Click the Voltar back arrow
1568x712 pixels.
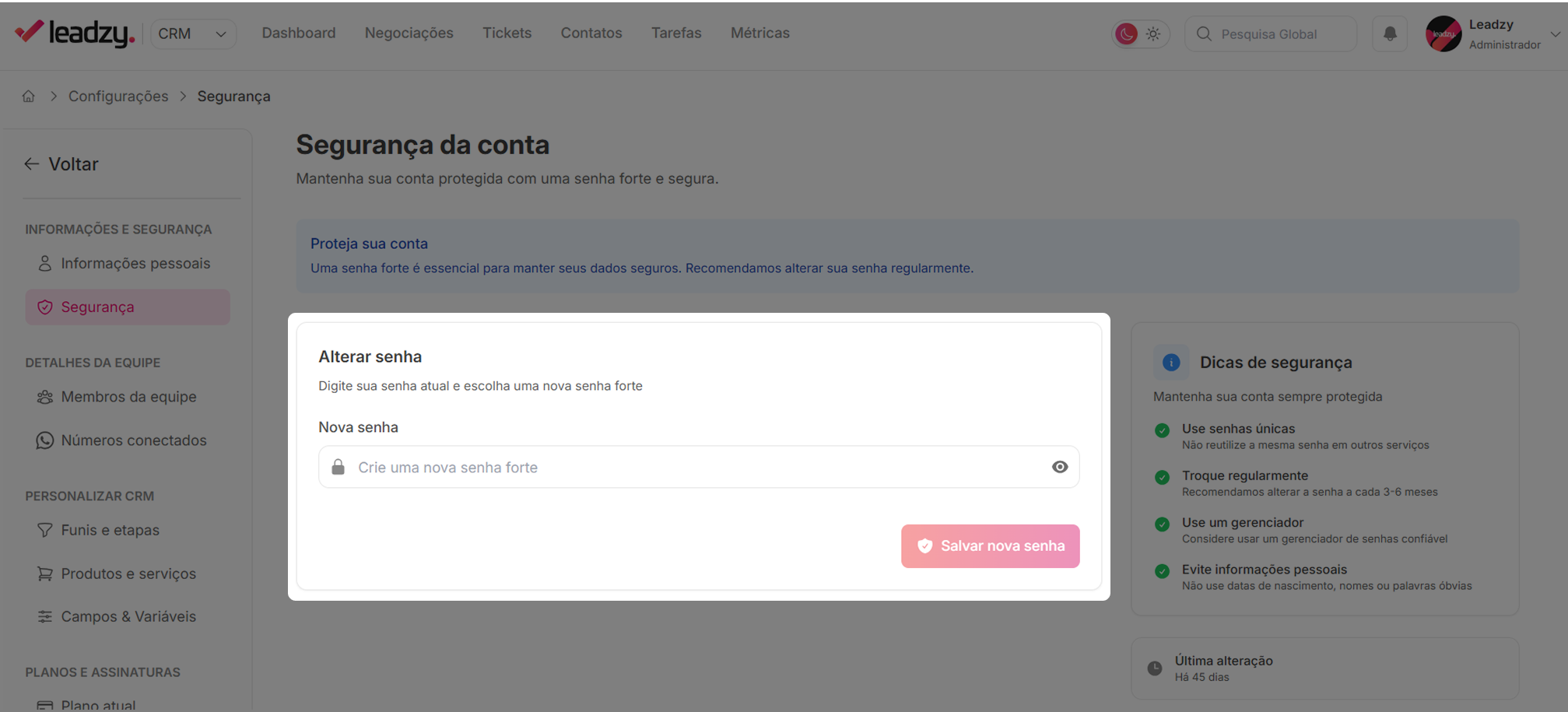31,163
